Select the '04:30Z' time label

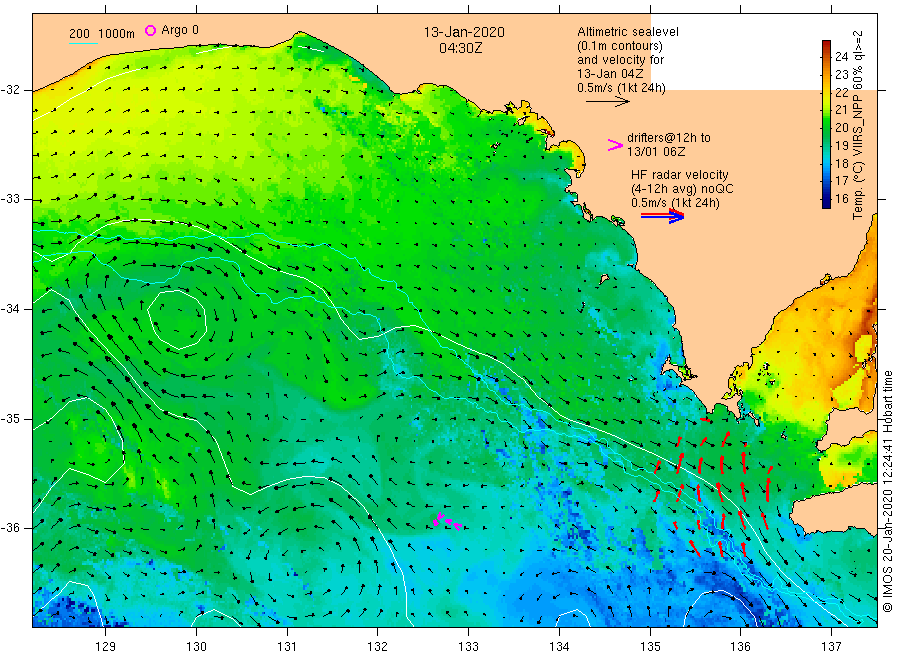click(x=460, y=48)
